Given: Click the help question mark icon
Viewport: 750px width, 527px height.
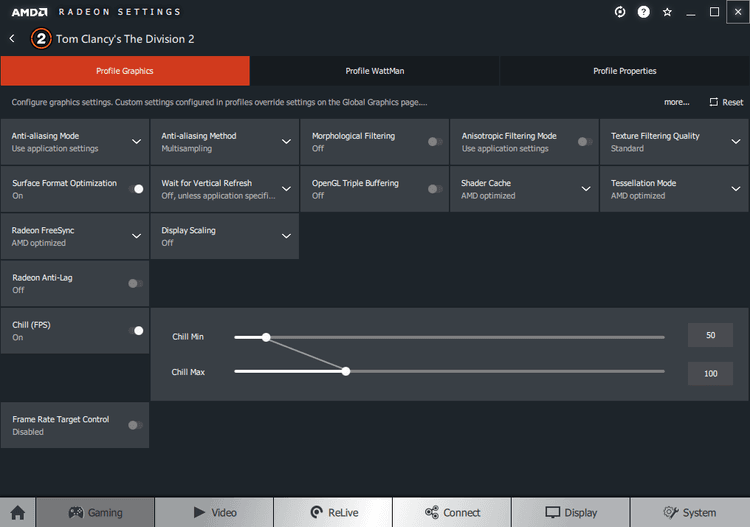Looking at the screenshot, I should (644, 12).
